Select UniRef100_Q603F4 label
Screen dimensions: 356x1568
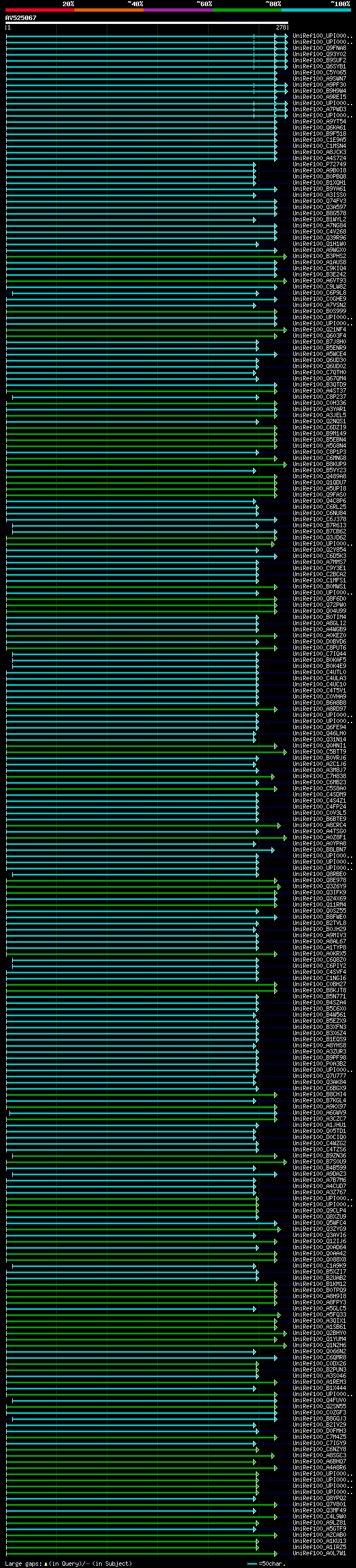tap(319, 335)
